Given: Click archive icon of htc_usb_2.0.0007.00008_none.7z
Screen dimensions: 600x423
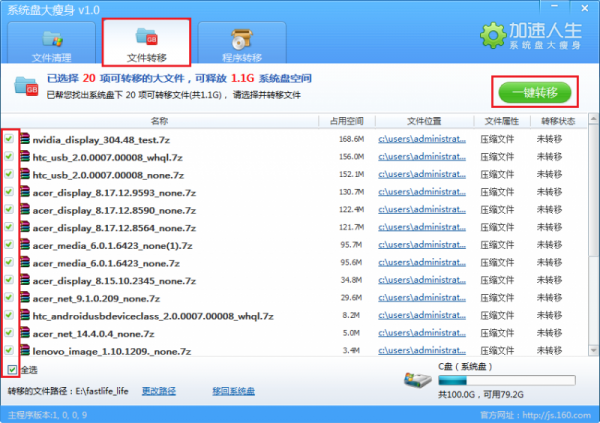Looking at the screenshot, I should click(x=25, y=174).
